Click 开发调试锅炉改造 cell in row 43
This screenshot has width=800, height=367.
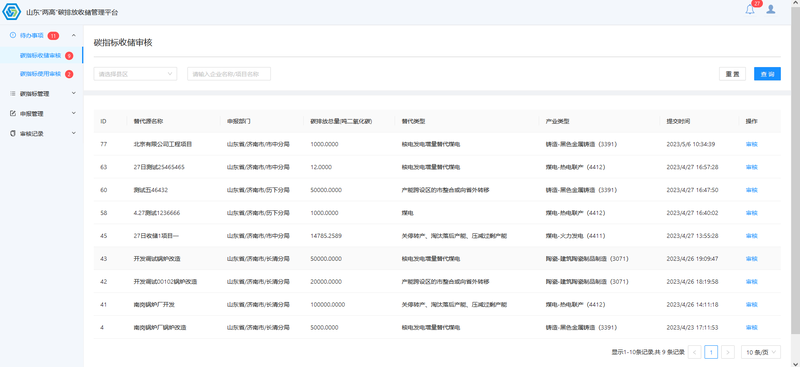pyautogui.click(x=158, y=259)
